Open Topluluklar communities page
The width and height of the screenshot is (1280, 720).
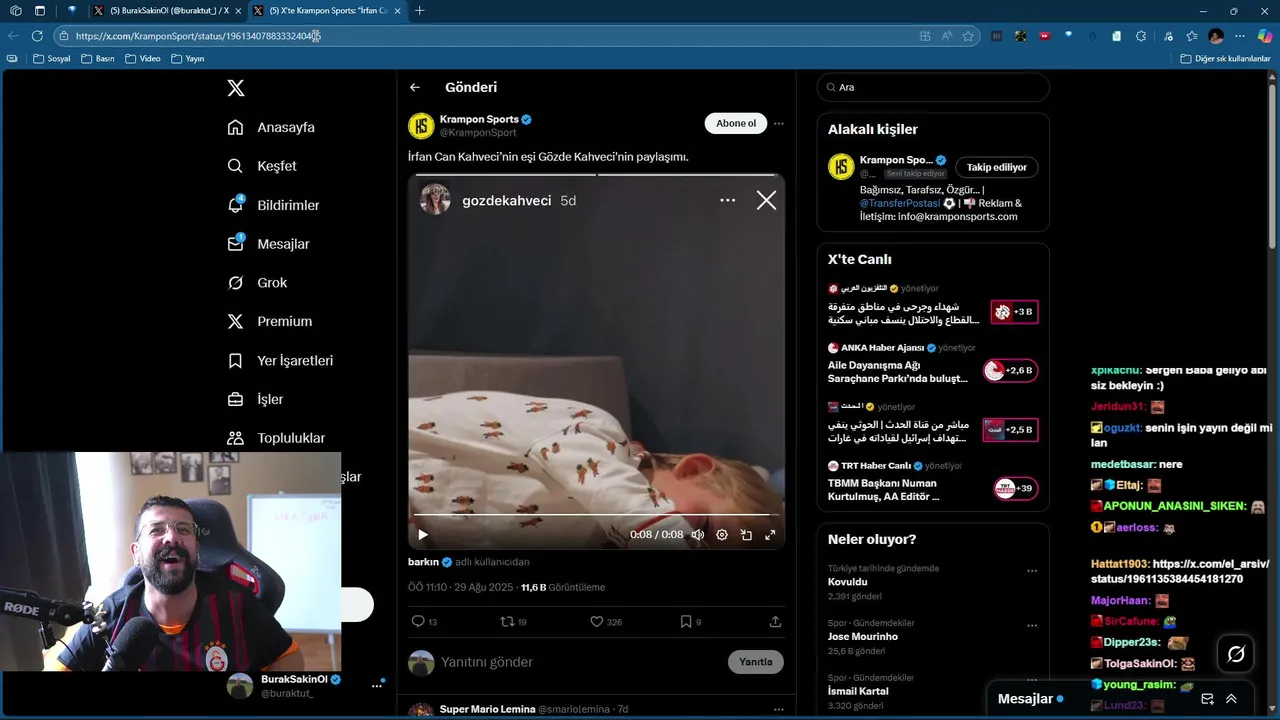pos(276,438)
